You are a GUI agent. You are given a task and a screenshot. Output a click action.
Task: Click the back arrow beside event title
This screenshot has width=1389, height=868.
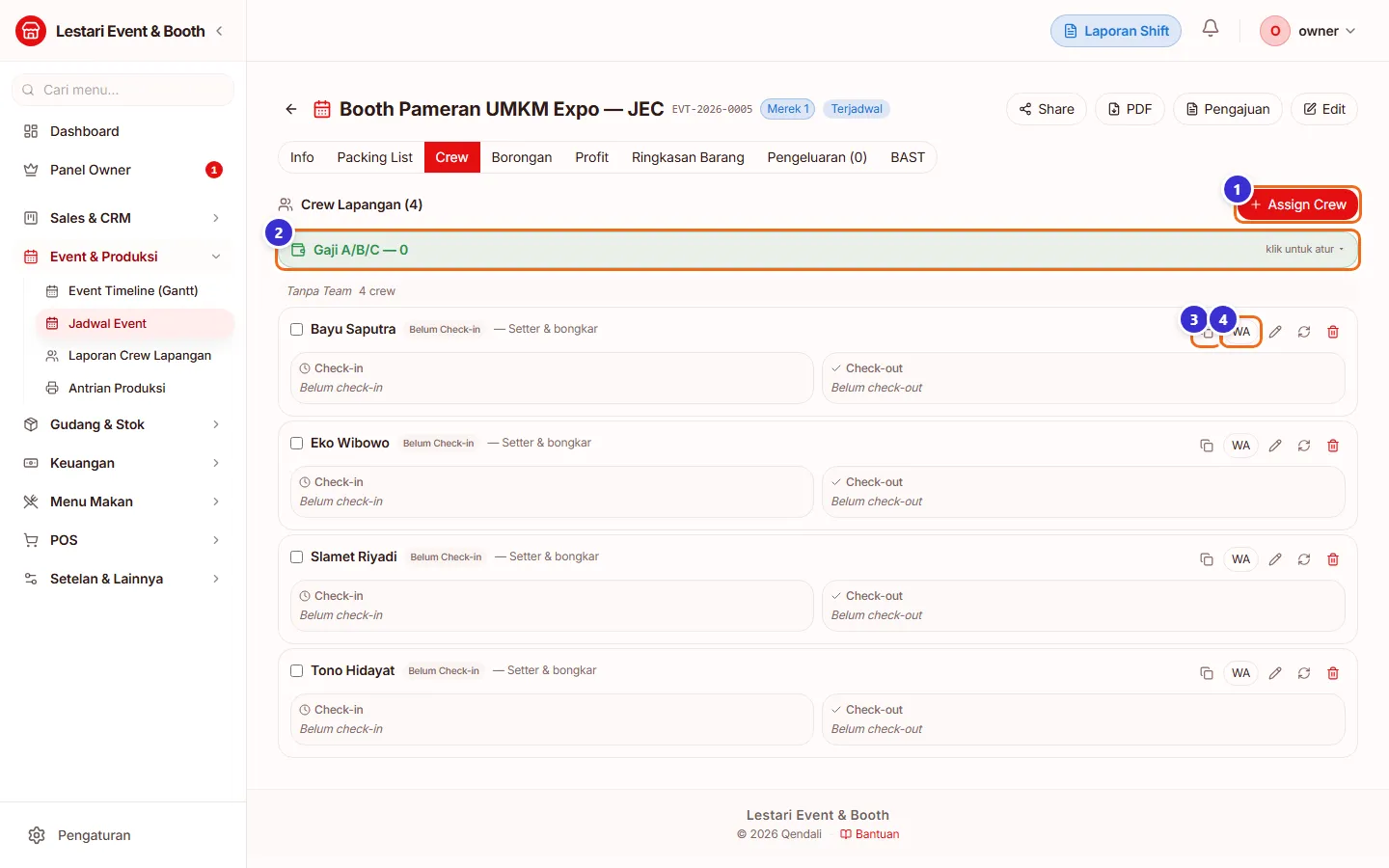pyautogui.click(x=291, y=109)
